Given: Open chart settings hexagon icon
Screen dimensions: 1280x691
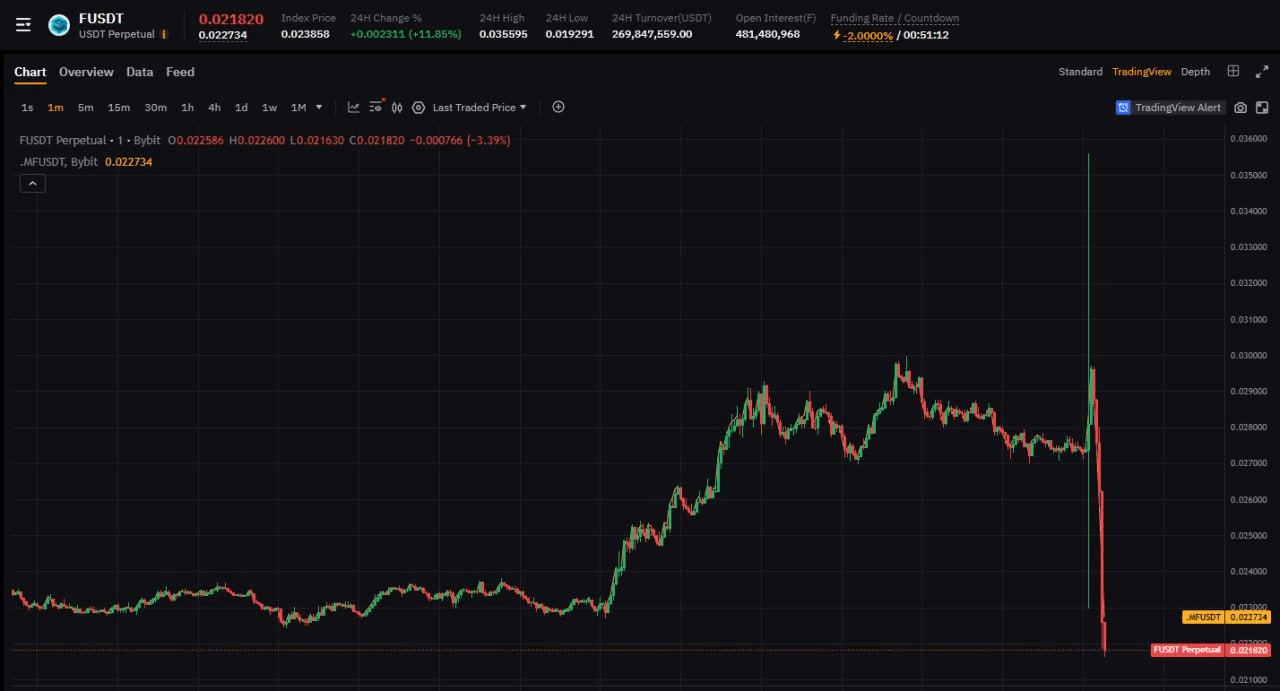Looking at the screenshot, I should pos(418,107).
